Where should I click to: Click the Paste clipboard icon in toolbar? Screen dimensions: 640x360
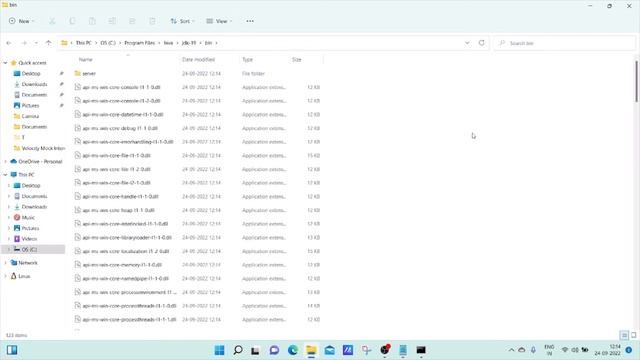click(x=92, y=21)
